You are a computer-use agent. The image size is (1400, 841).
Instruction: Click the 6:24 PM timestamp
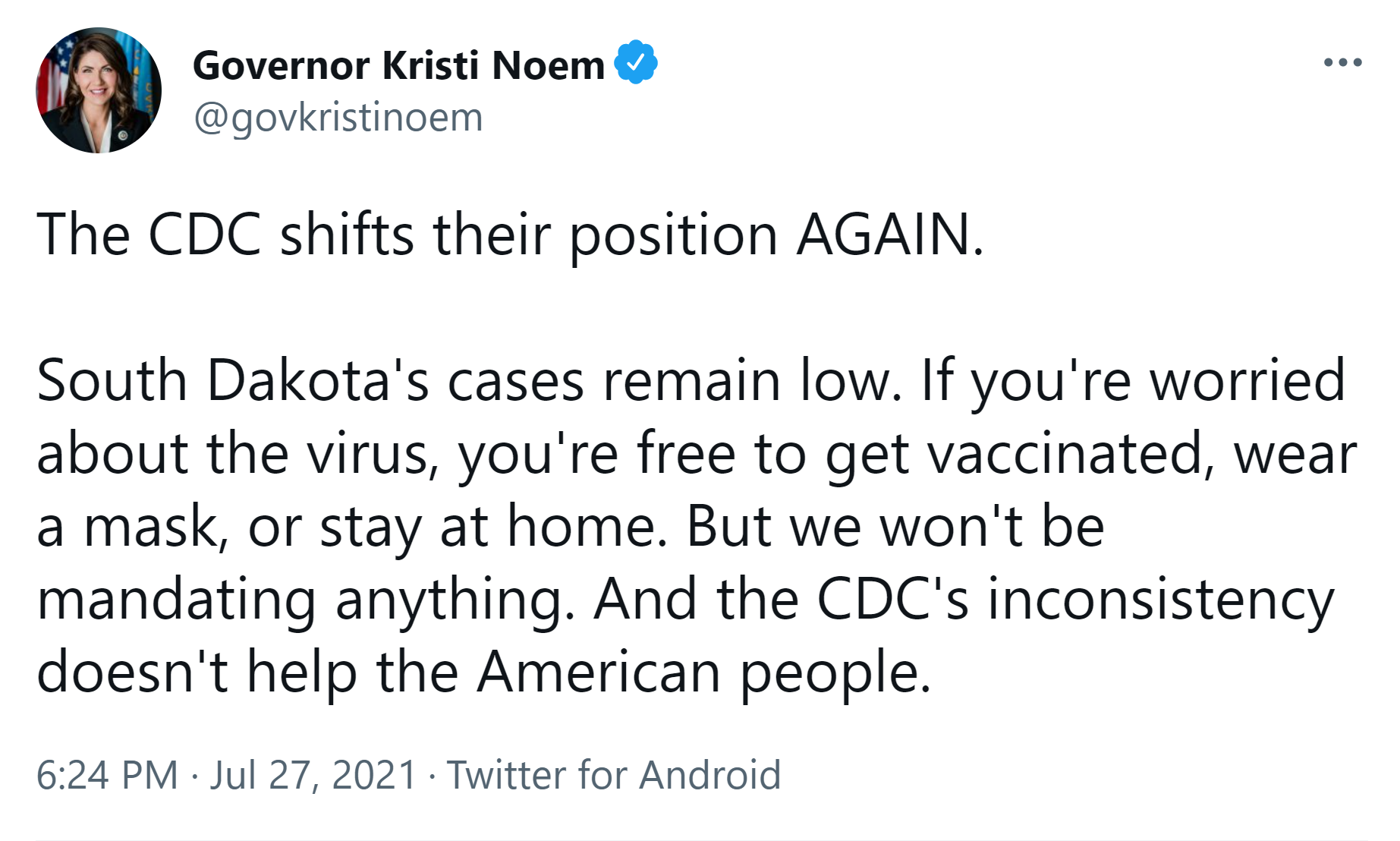(x=107, y=775)
